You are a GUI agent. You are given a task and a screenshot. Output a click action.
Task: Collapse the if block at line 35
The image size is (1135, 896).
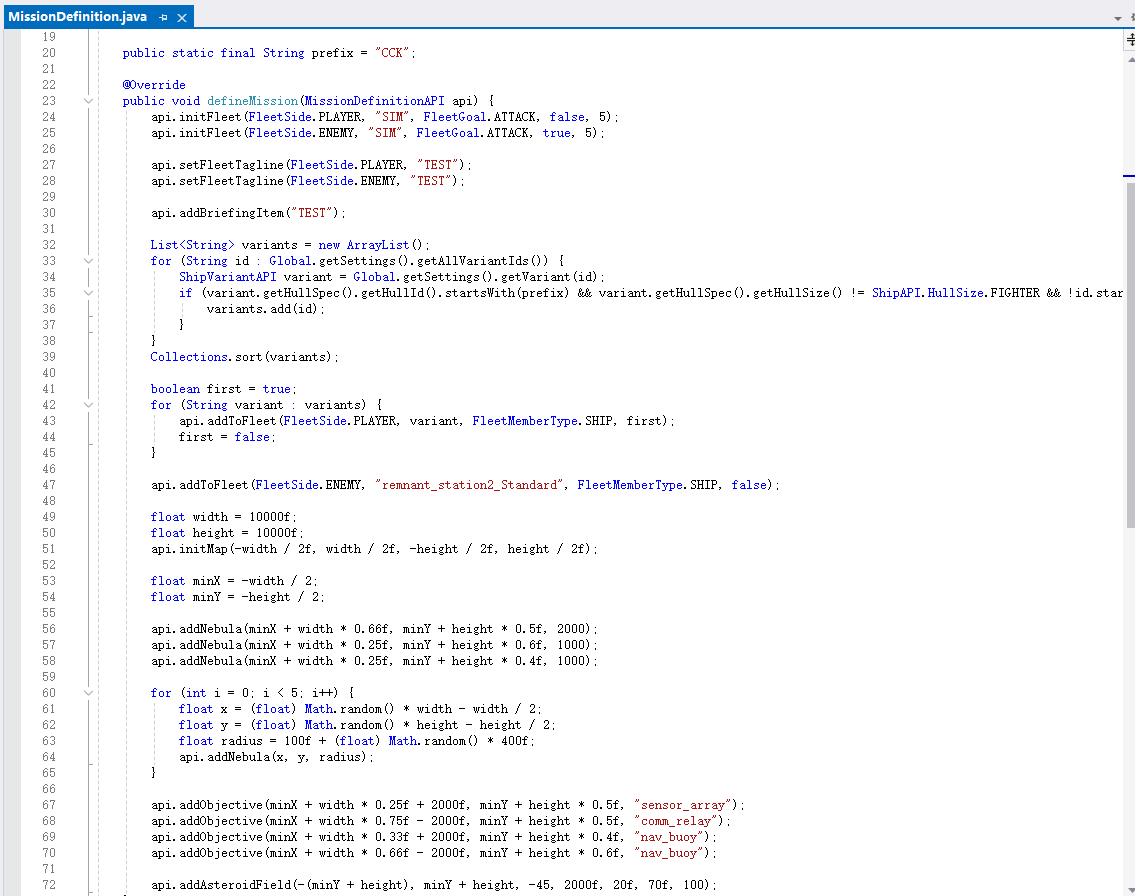88,293
